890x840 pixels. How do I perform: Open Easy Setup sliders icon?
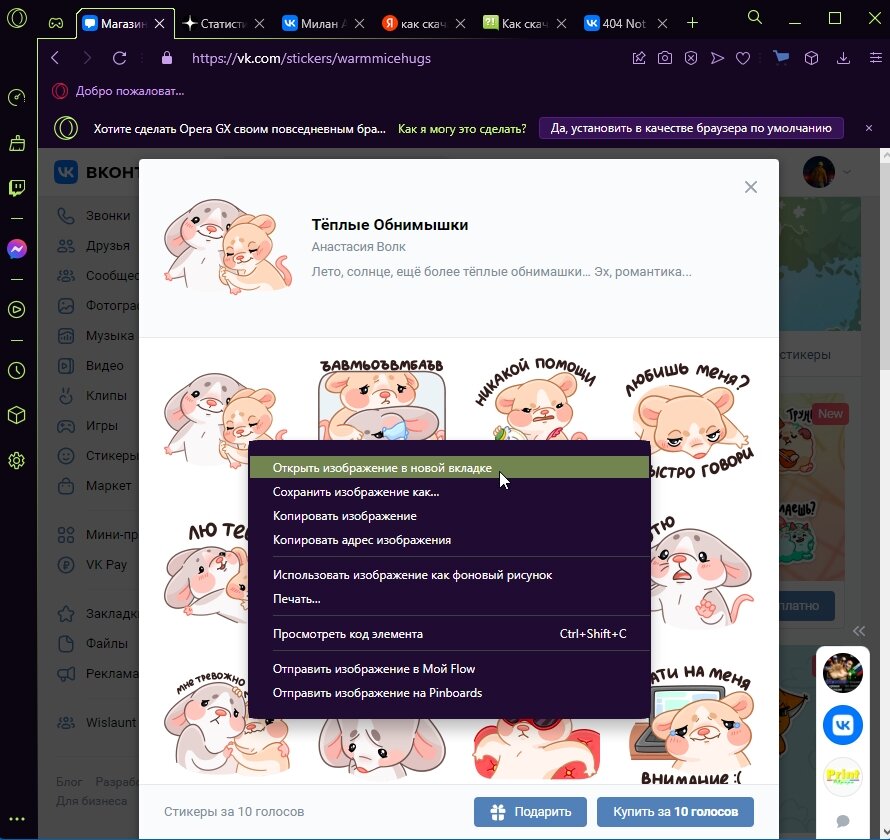point(876,58)
